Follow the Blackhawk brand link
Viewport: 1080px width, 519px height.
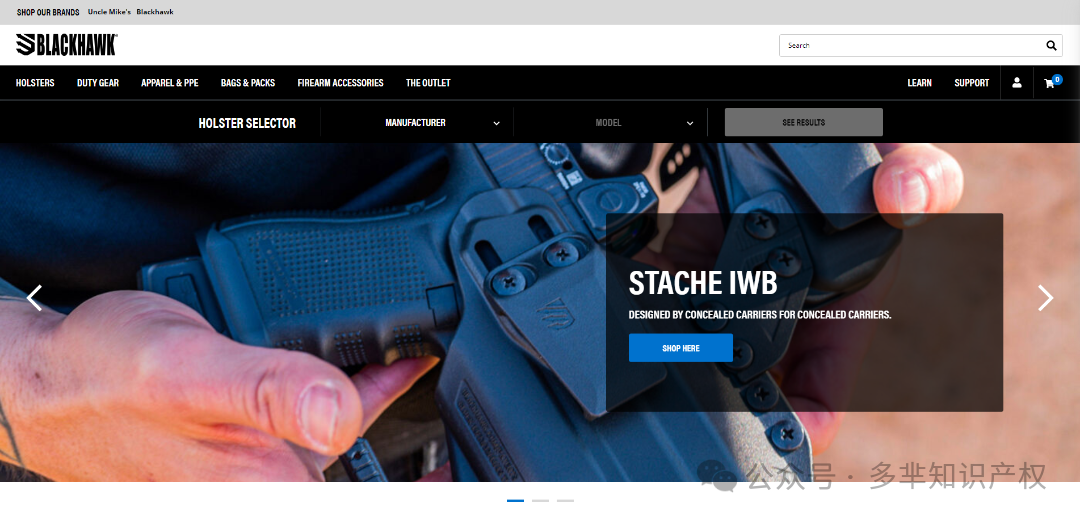click(x=155, y=12)
